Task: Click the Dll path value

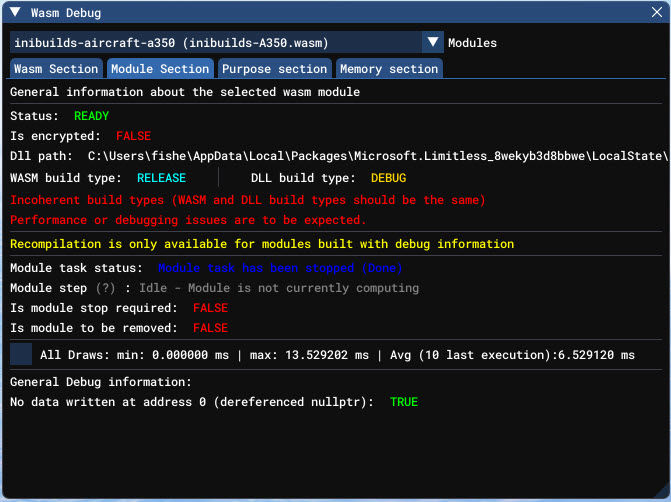Action: pyautogui.click(x=377, y=156)
